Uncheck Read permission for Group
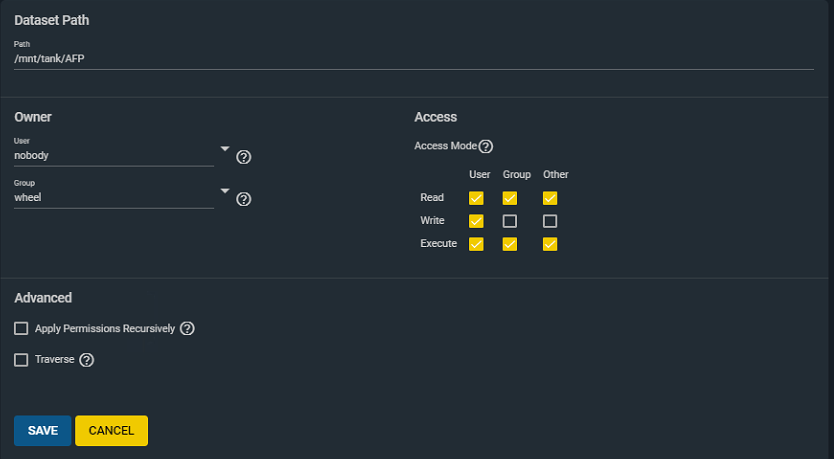This screenshot has width=834, height=459. click(510, 198)
